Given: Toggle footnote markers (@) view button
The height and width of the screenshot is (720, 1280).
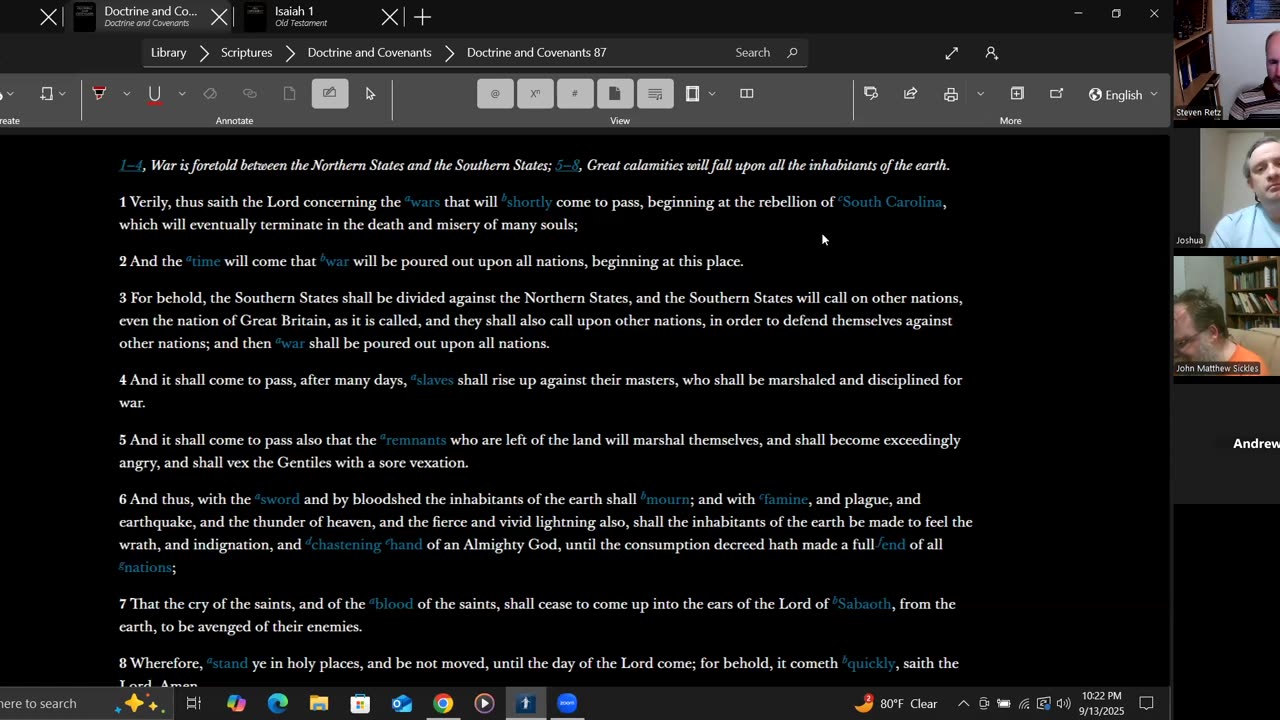Looking at the screenshot, I should click(495, 94).
